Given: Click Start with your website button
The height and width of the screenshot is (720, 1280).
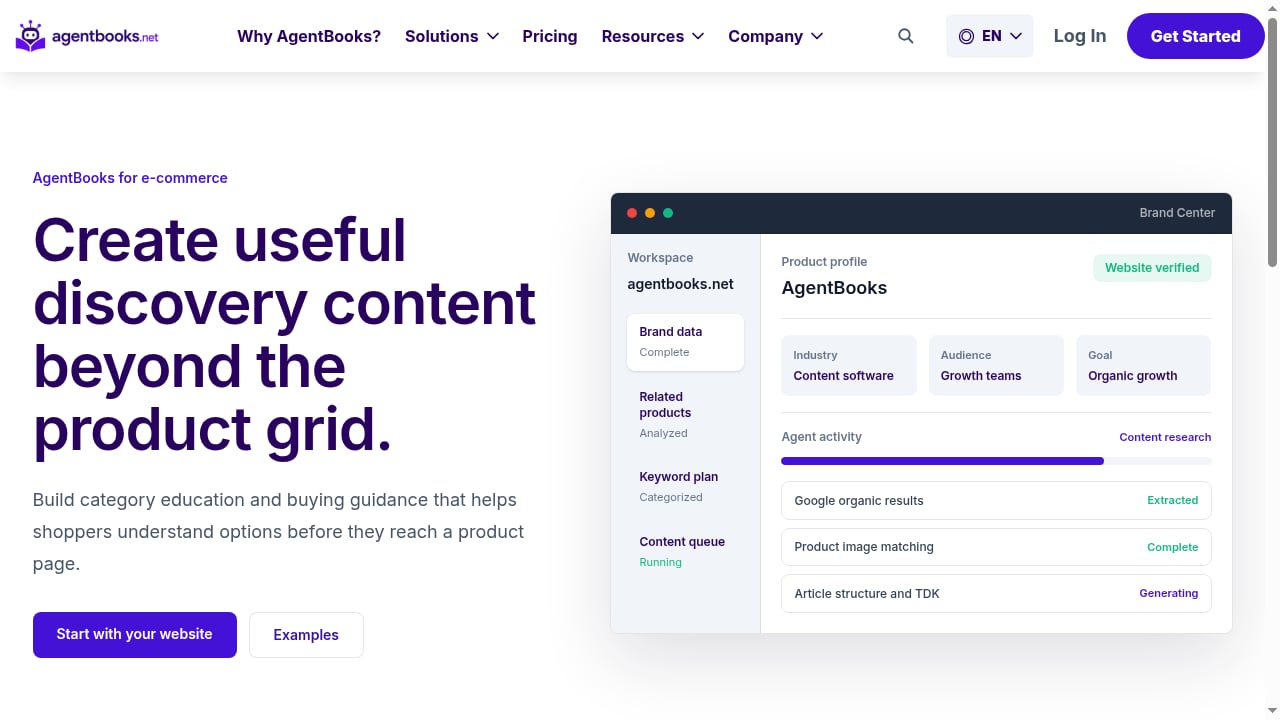Looking at the screenshot, I should [x=135, y=635].
